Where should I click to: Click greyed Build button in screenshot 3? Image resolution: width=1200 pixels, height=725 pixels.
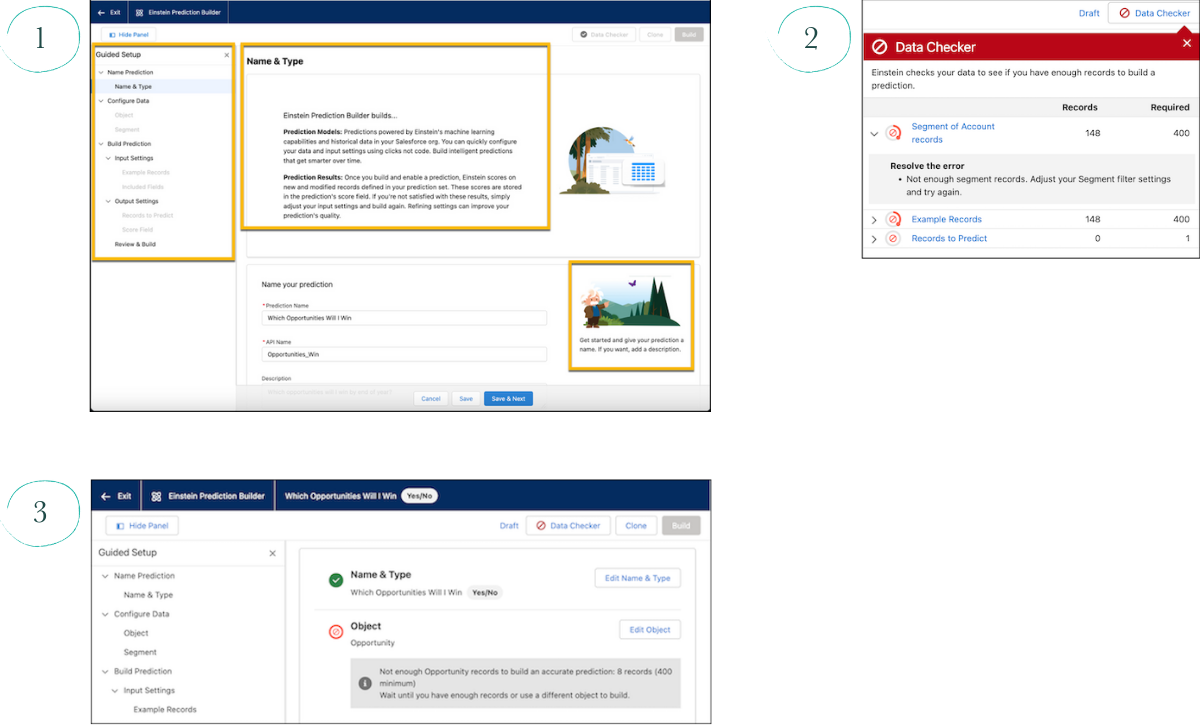[x=681, y=525]
